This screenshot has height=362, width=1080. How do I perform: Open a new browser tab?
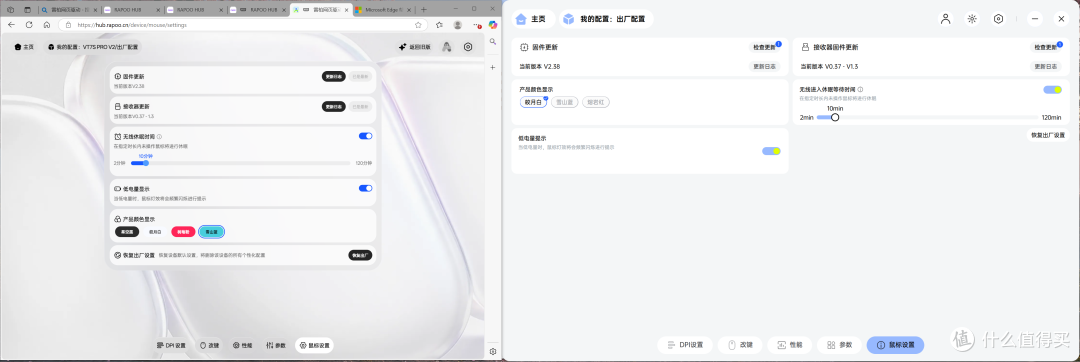pos(424,10)
